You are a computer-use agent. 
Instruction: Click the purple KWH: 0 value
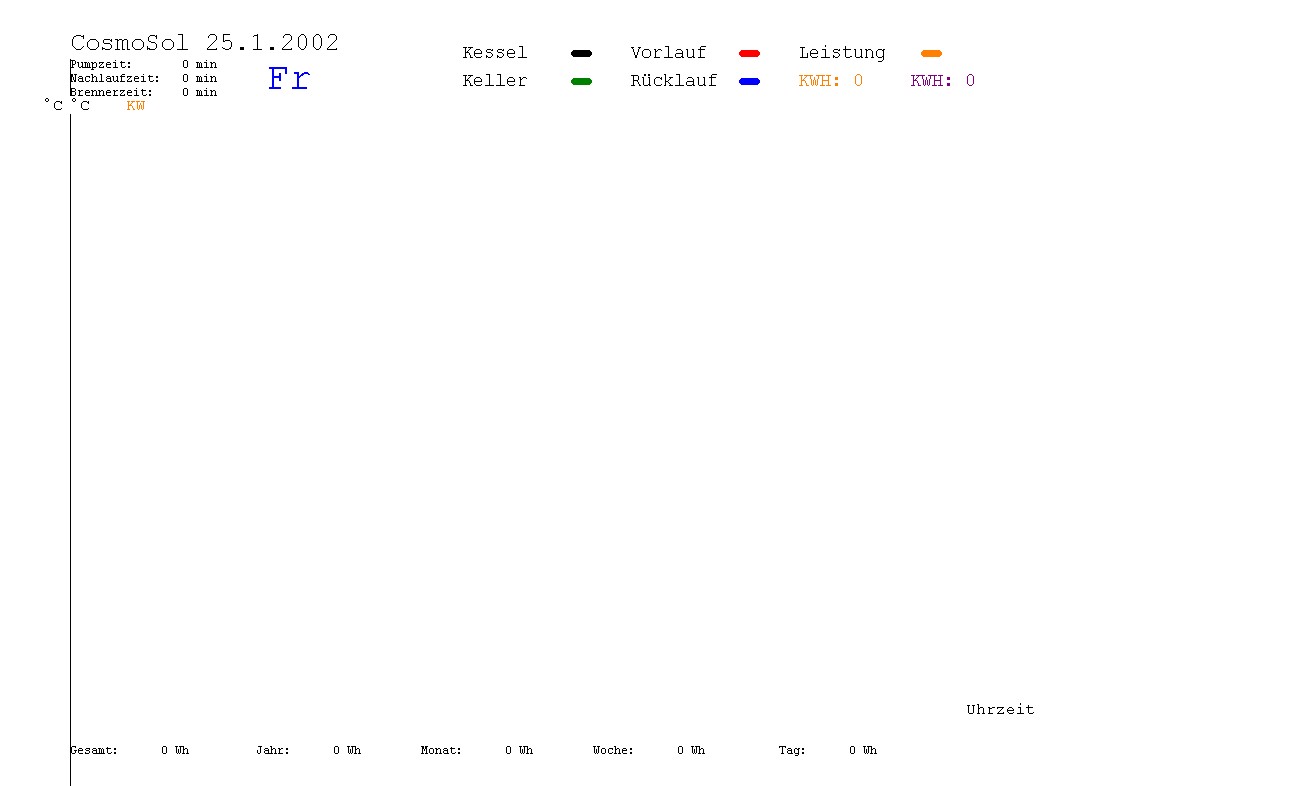pyautogui.click(x=942, y=81)
